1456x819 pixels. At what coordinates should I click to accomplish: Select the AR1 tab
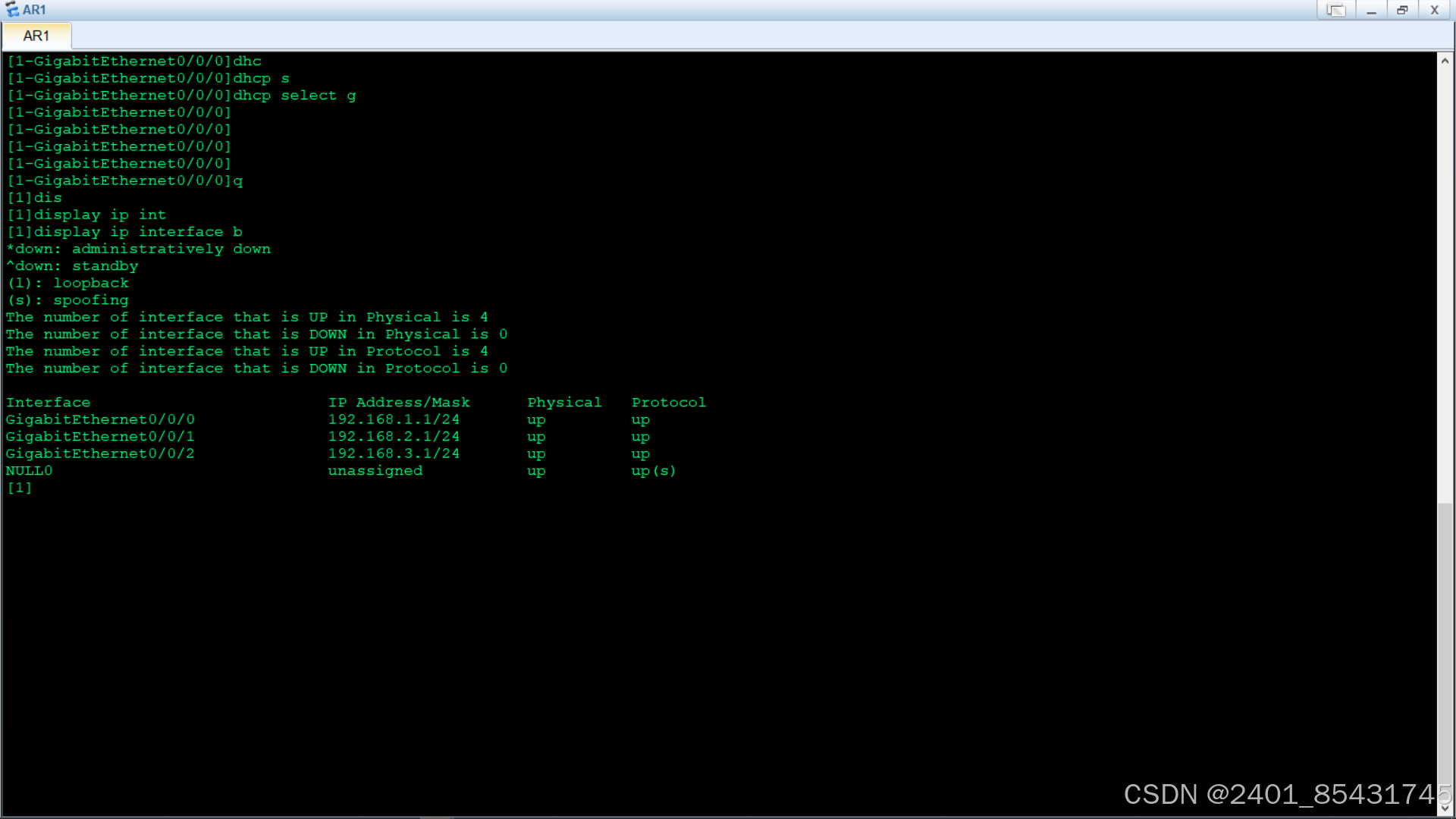[36, 36]
